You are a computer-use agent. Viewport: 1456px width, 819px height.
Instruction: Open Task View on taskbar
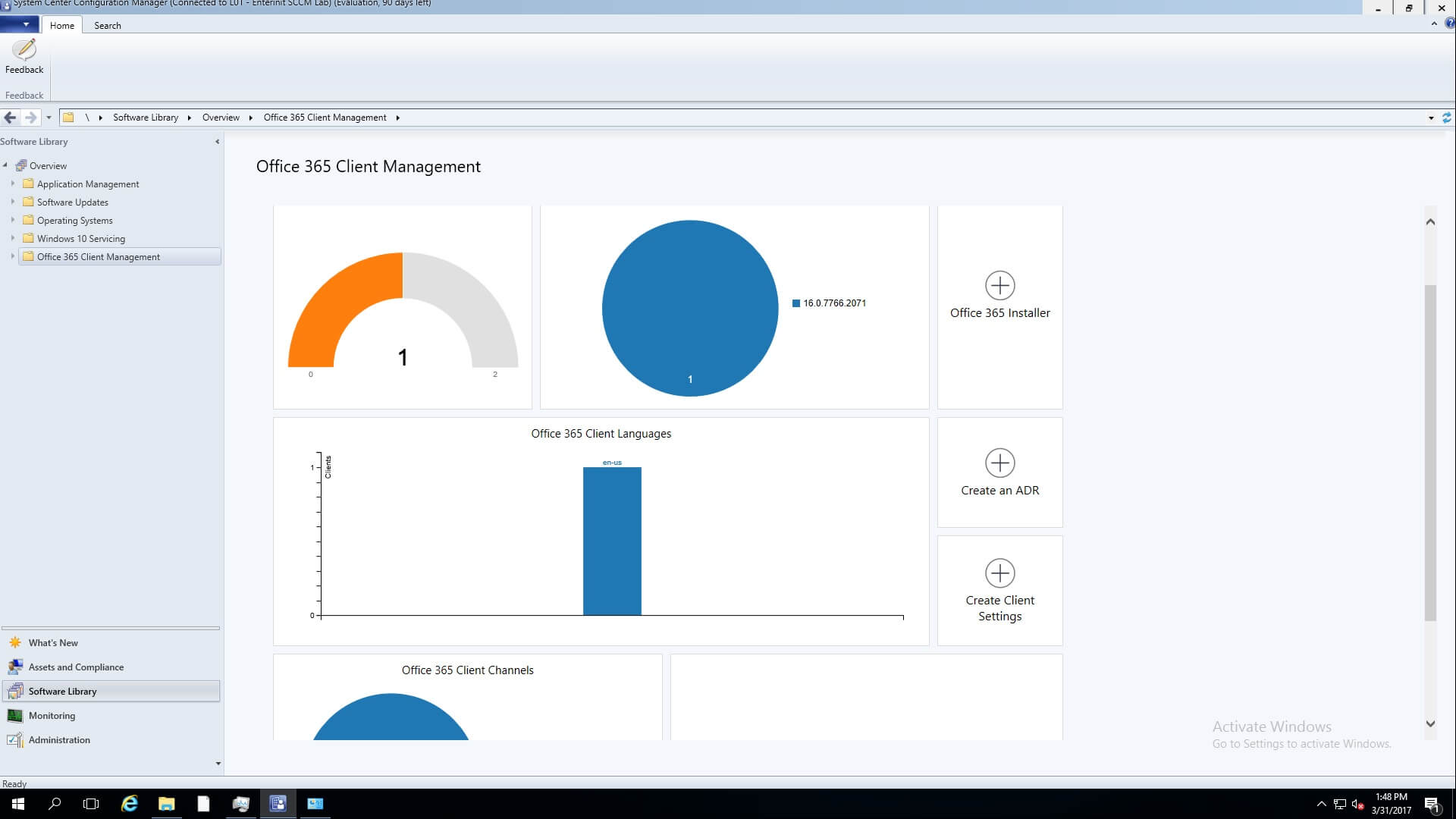[91, 804]
